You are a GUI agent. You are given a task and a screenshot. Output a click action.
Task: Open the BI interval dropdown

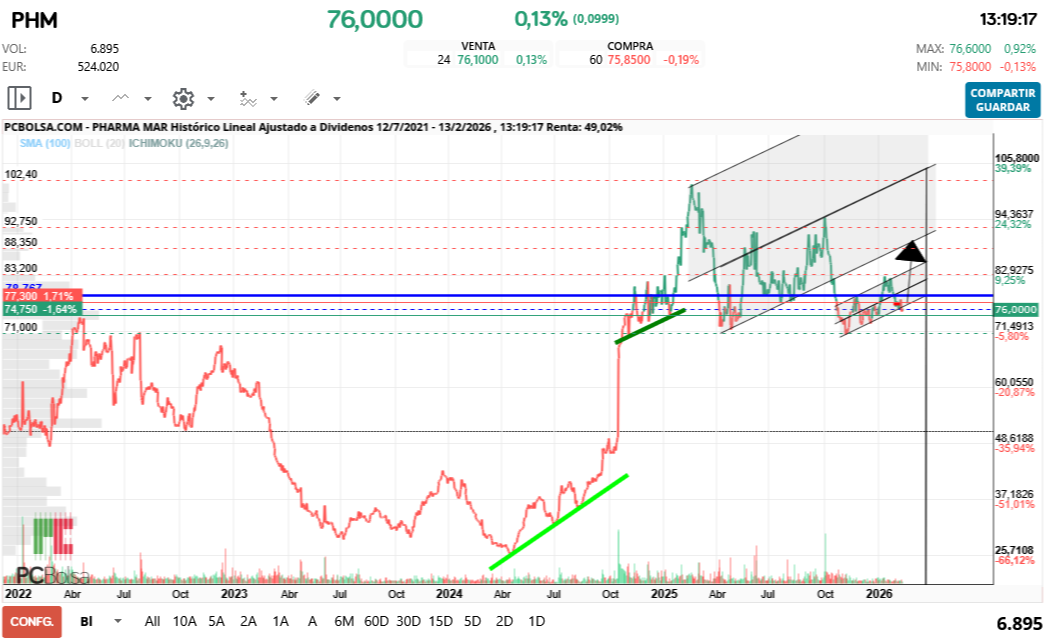95,621
